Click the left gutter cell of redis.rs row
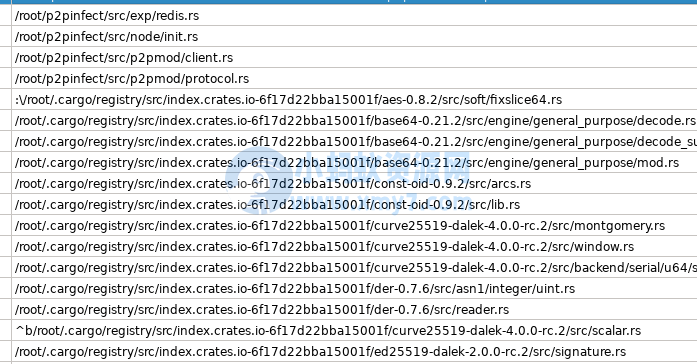697x364 pixels. coord(5,15)
